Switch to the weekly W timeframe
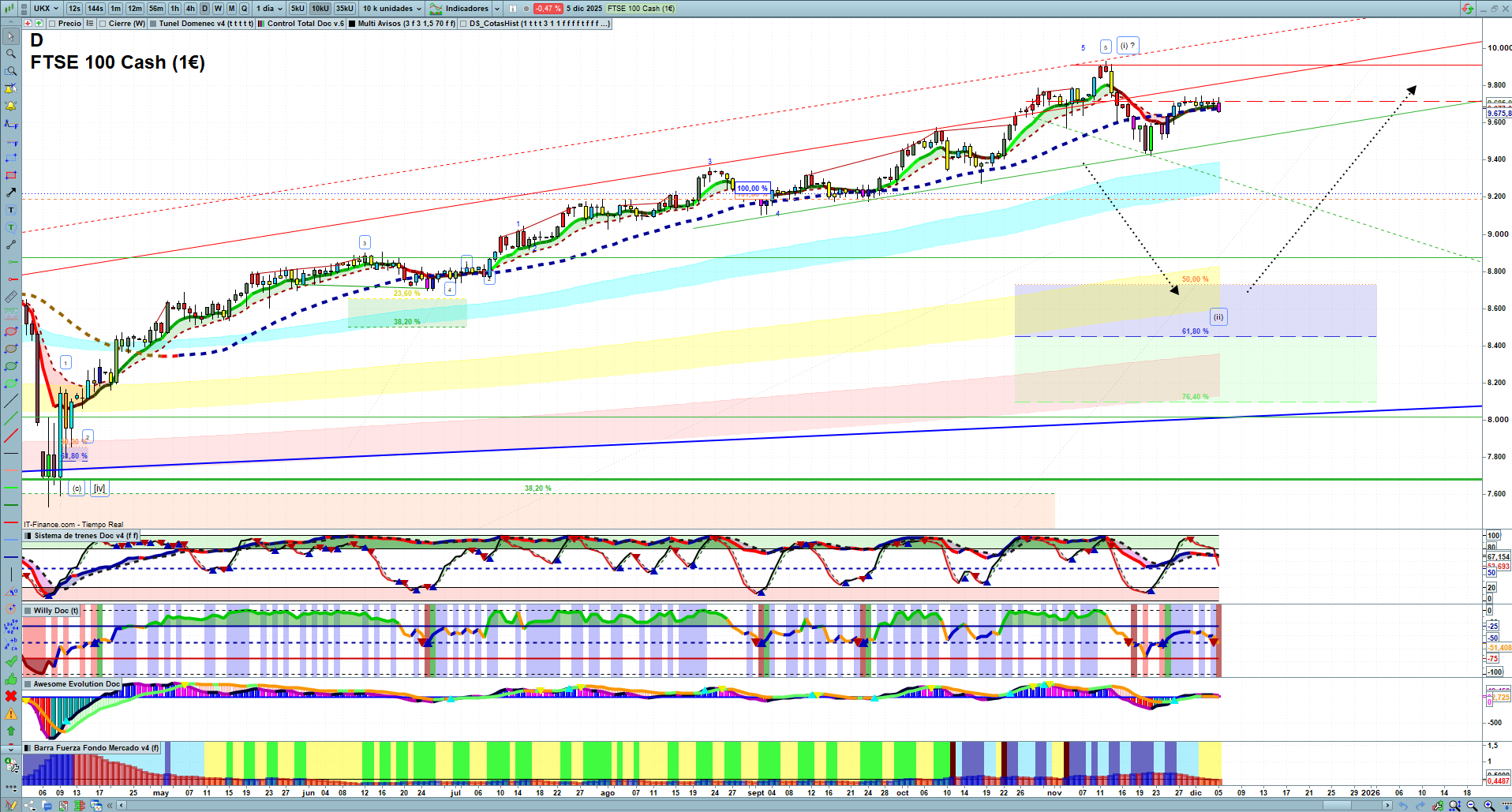The width and height of the screenshot is (1512, 812). pyautogui.click(x=218, y=9)
